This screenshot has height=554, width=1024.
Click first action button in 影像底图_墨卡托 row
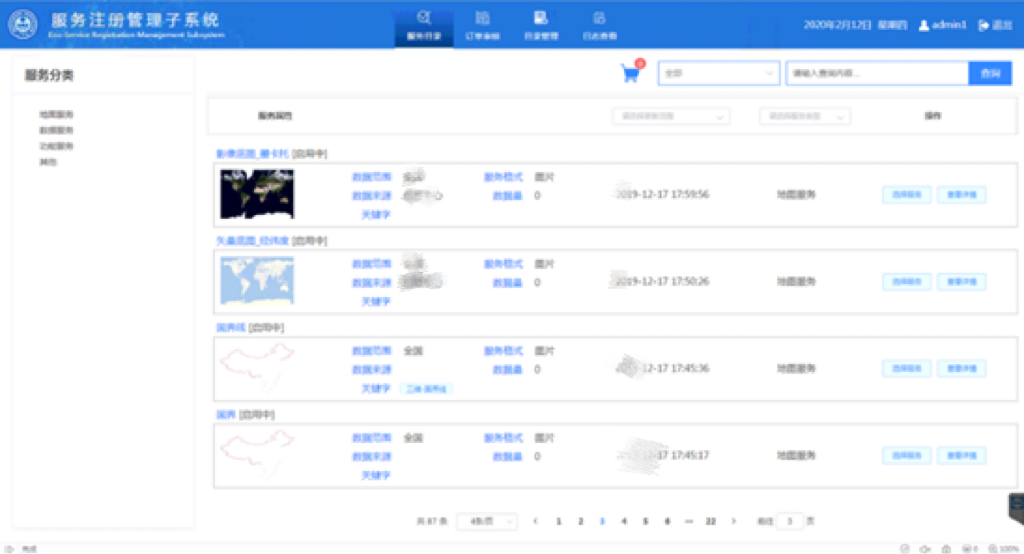point(906,195)
